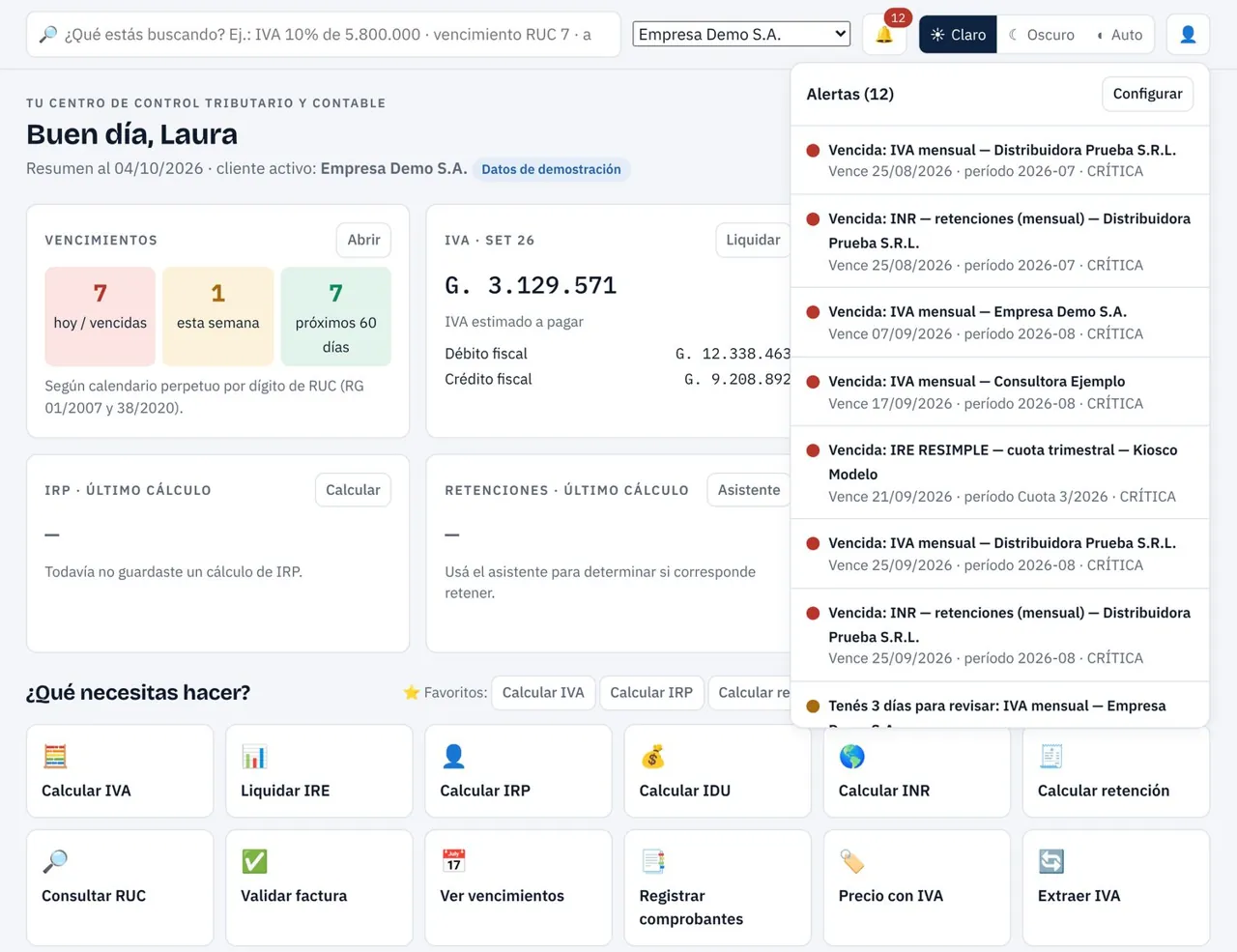Image resolution: width=1237 pixels, height=952 pixels.
Task: Click the Calcular INR globe icon
Action: [851, 756]
